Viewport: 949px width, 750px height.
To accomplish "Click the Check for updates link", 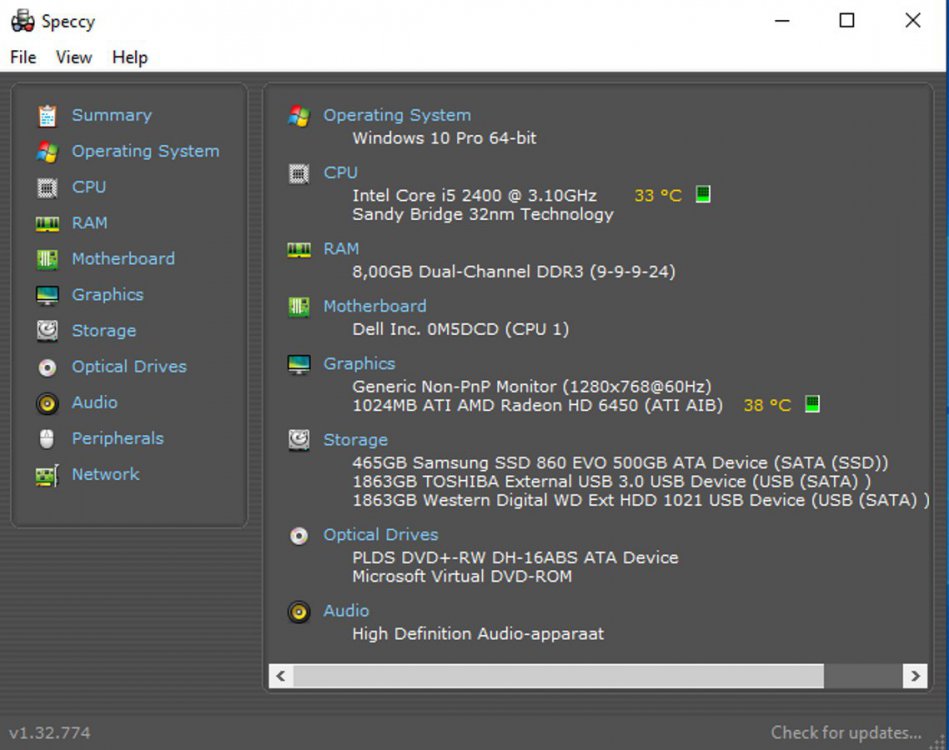I will point(846,733).
